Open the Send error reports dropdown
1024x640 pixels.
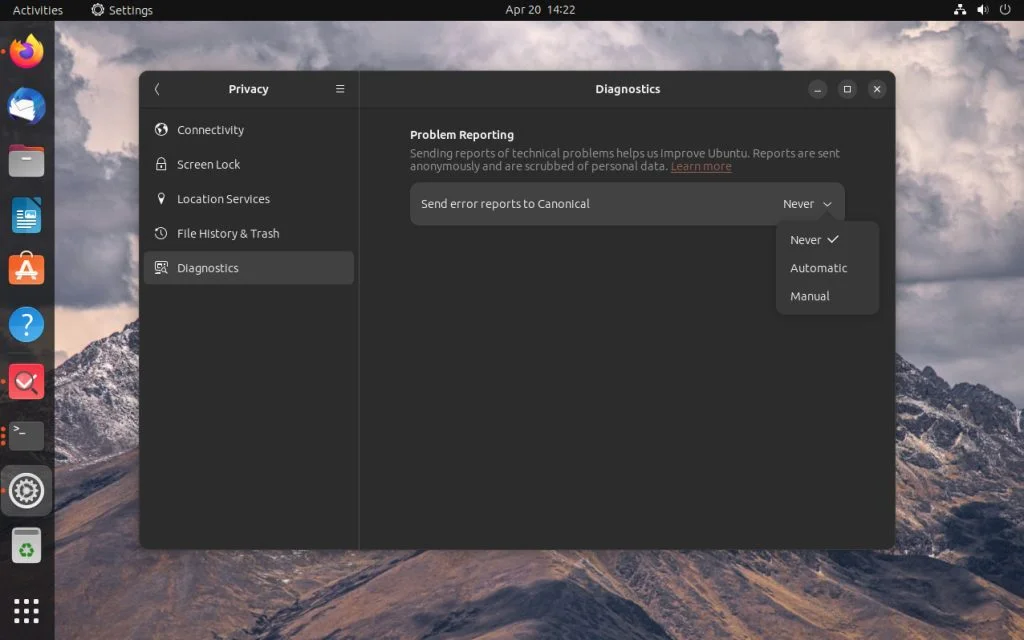click(x=806, y=203)
